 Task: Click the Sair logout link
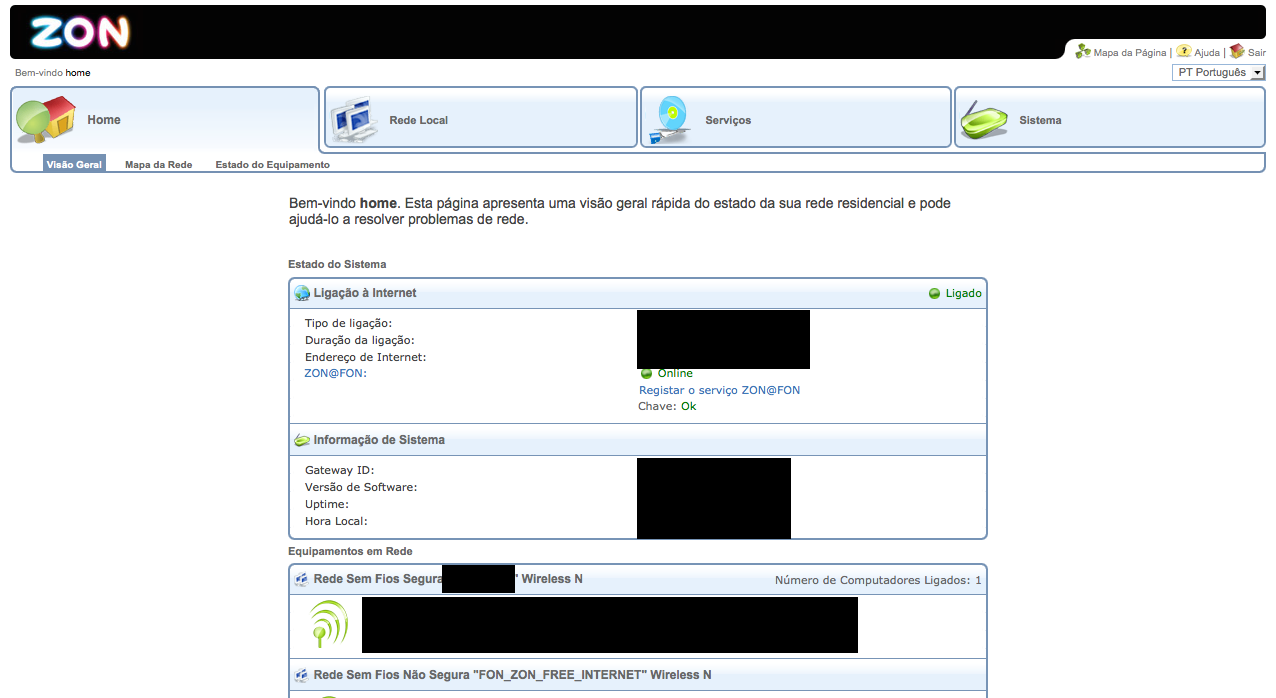point(1257,53)
